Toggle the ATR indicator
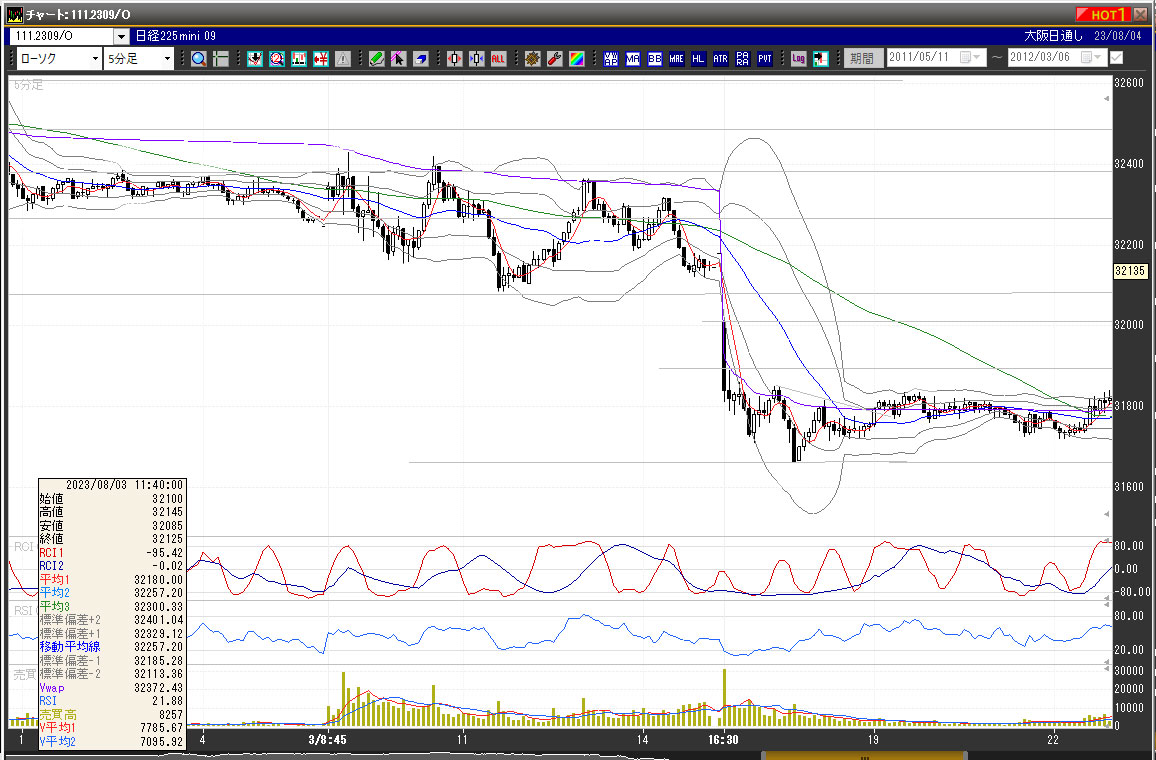Screen dimensions: 1156x760 721,59
